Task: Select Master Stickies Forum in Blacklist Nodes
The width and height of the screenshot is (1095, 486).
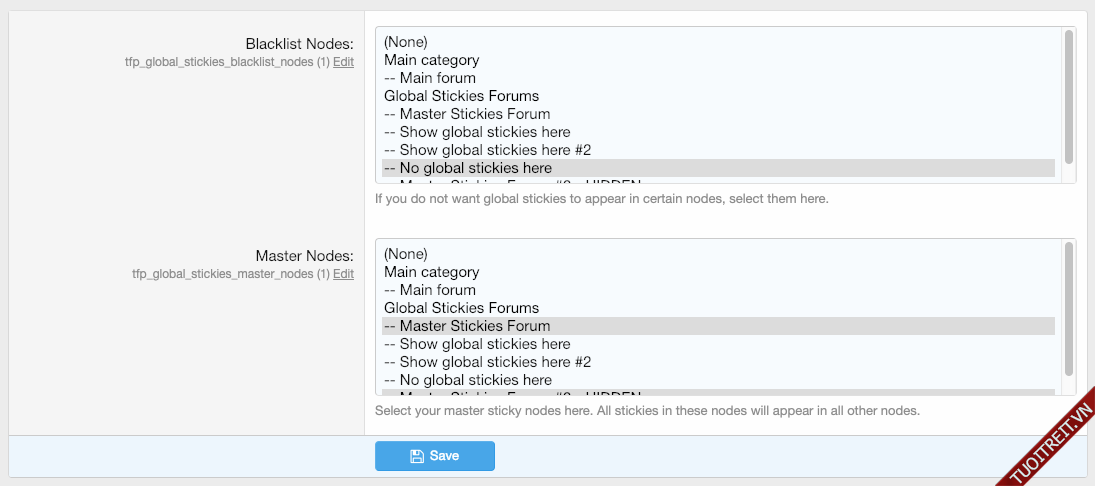Action: click(x=467, y=114)
